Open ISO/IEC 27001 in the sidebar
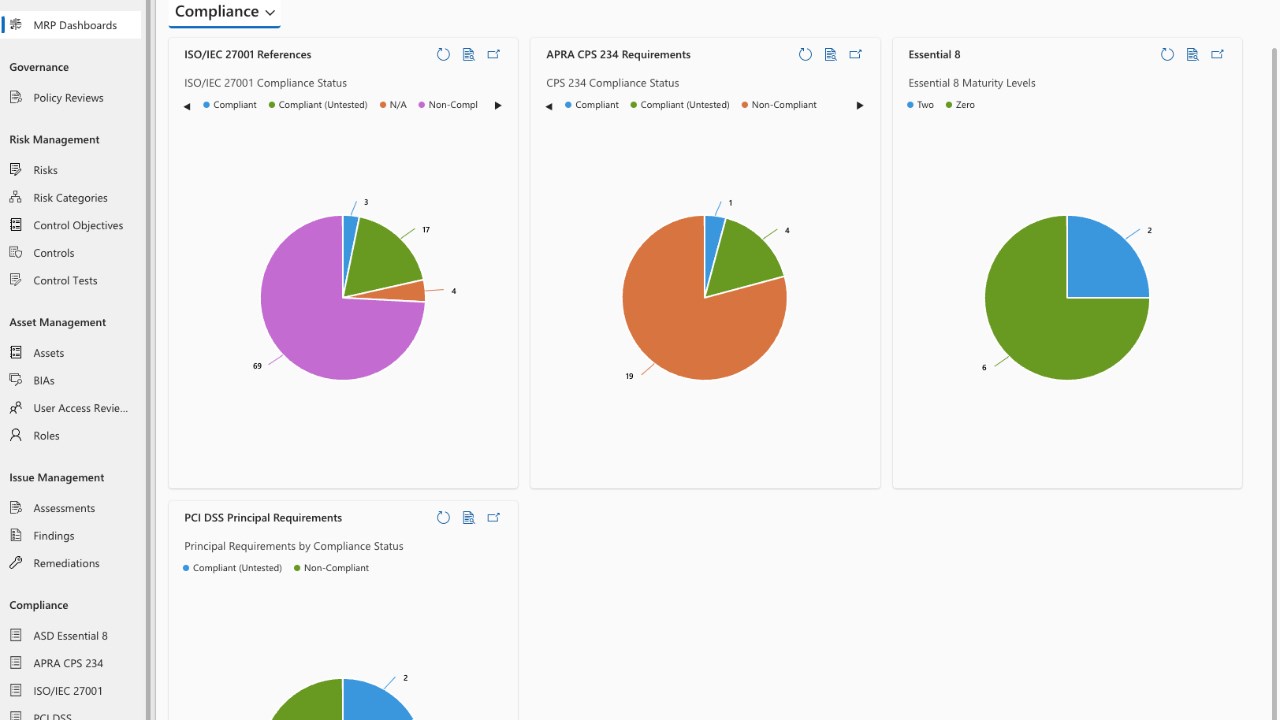Screen dimensions: 1280x720 click(x=70, y=691)
